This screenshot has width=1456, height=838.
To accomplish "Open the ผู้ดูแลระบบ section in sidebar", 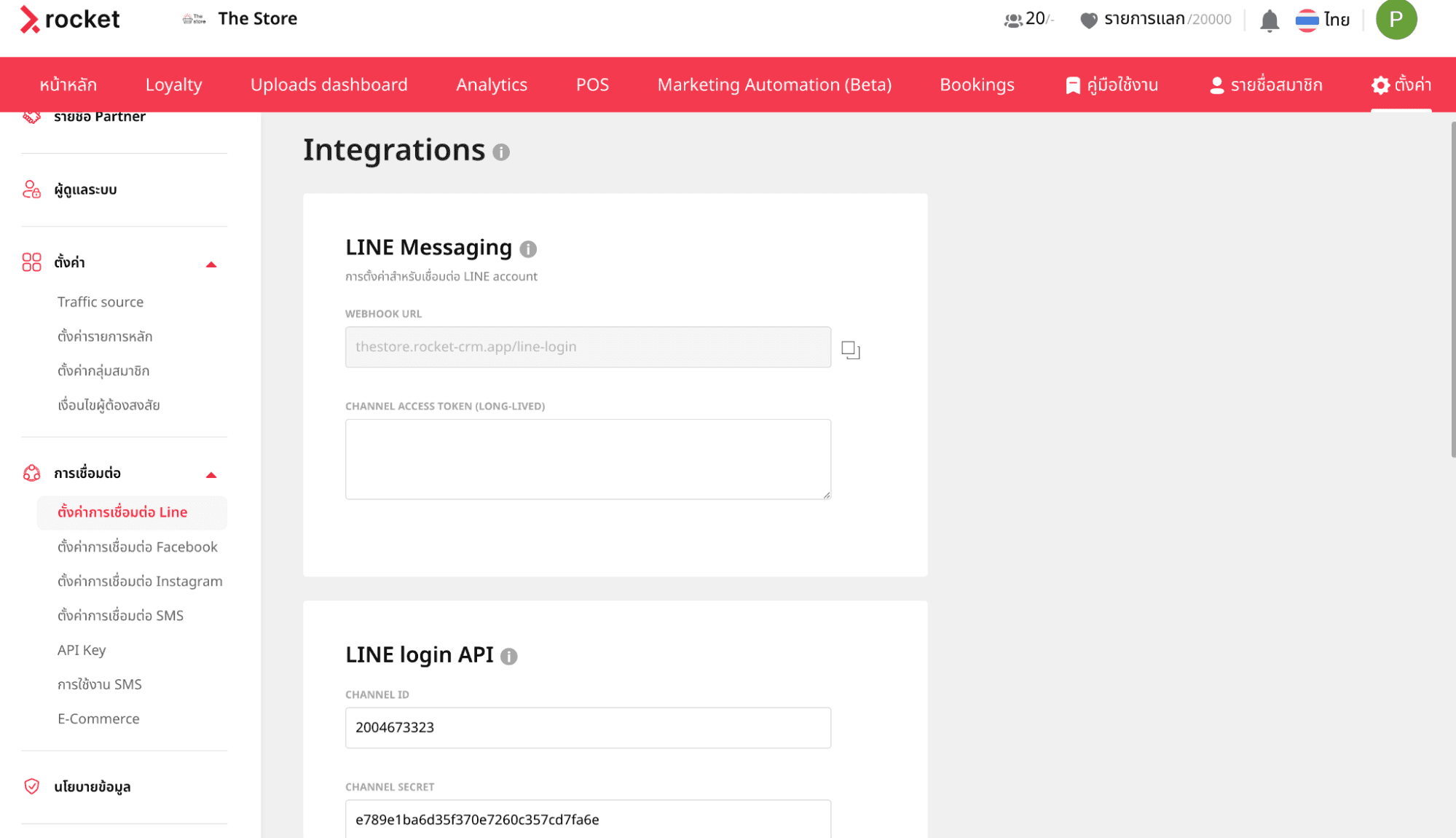I will click(x=86, y=189).
